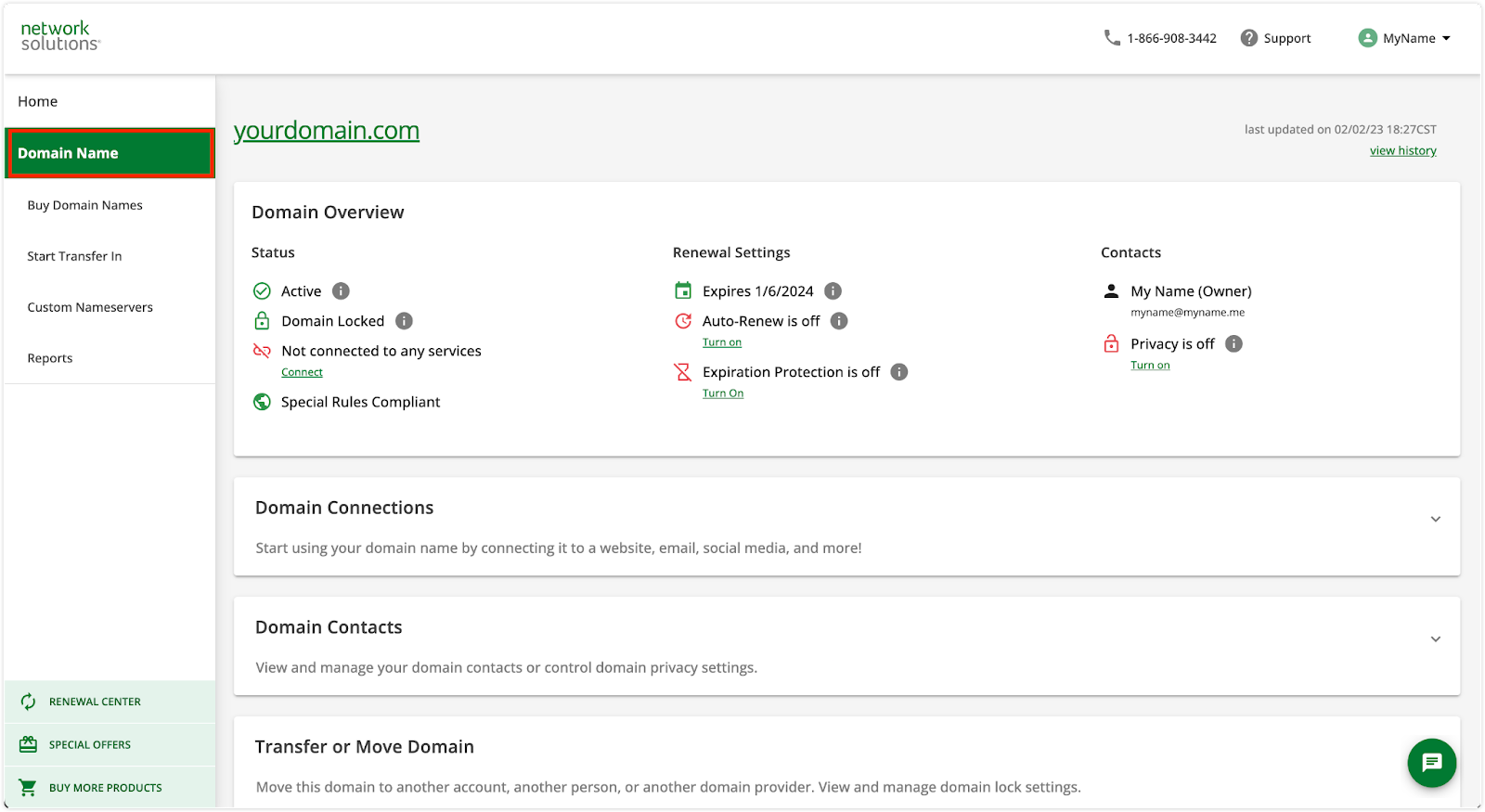This screenshot has height=812, width=1485.
Task: Click the Renewal Center refresh icon
Action: tap(29, 702)
